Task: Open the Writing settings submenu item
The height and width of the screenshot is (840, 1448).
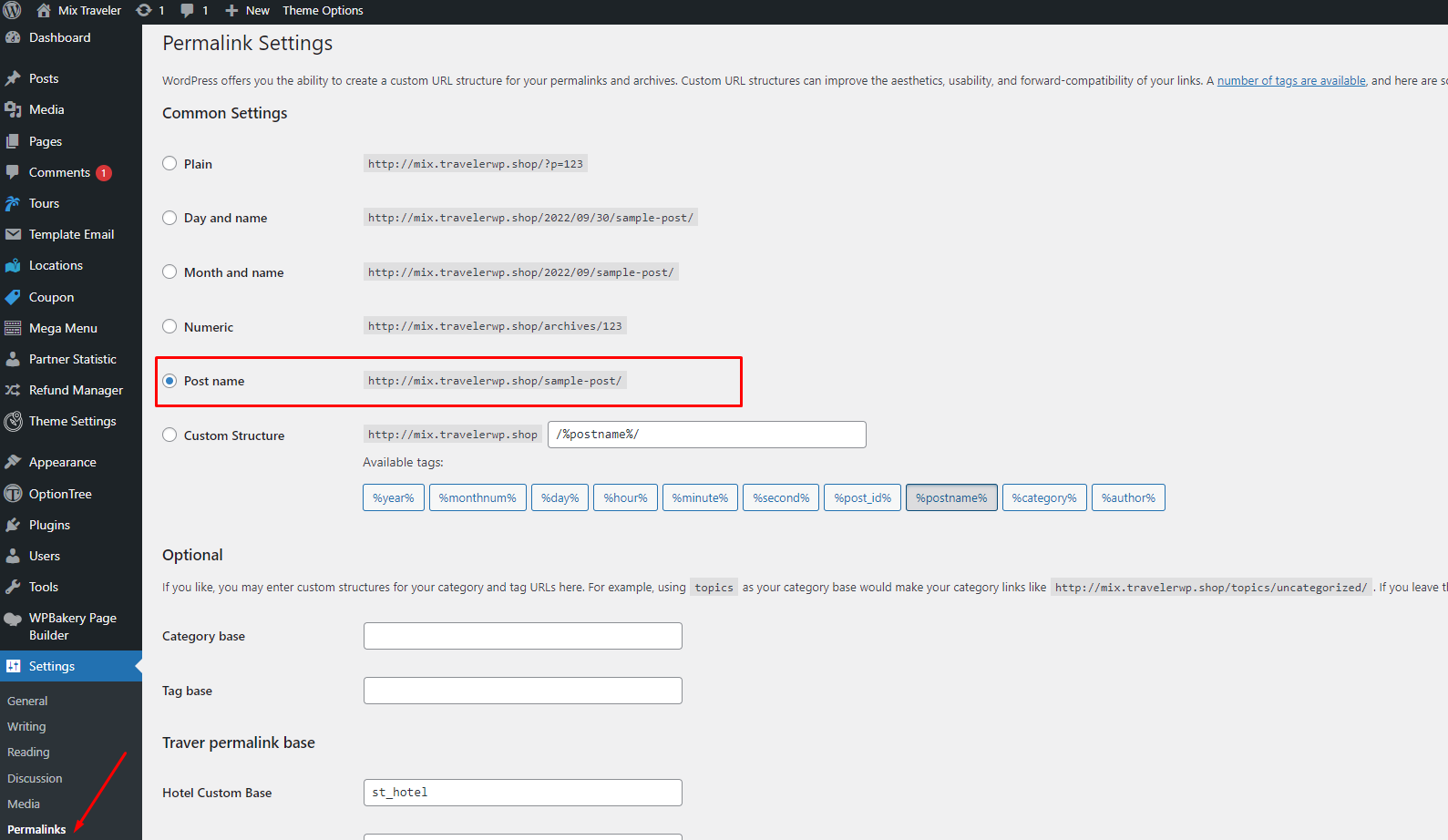Action: (26, 726)
